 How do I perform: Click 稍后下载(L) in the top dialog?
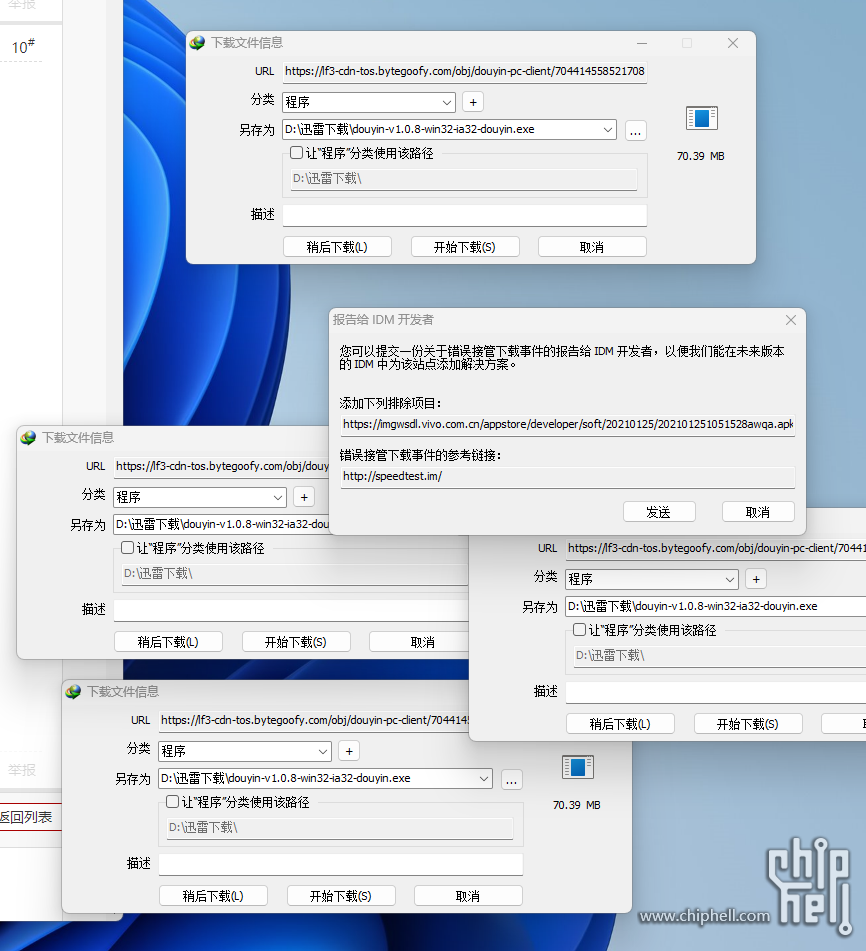(337, 247)
